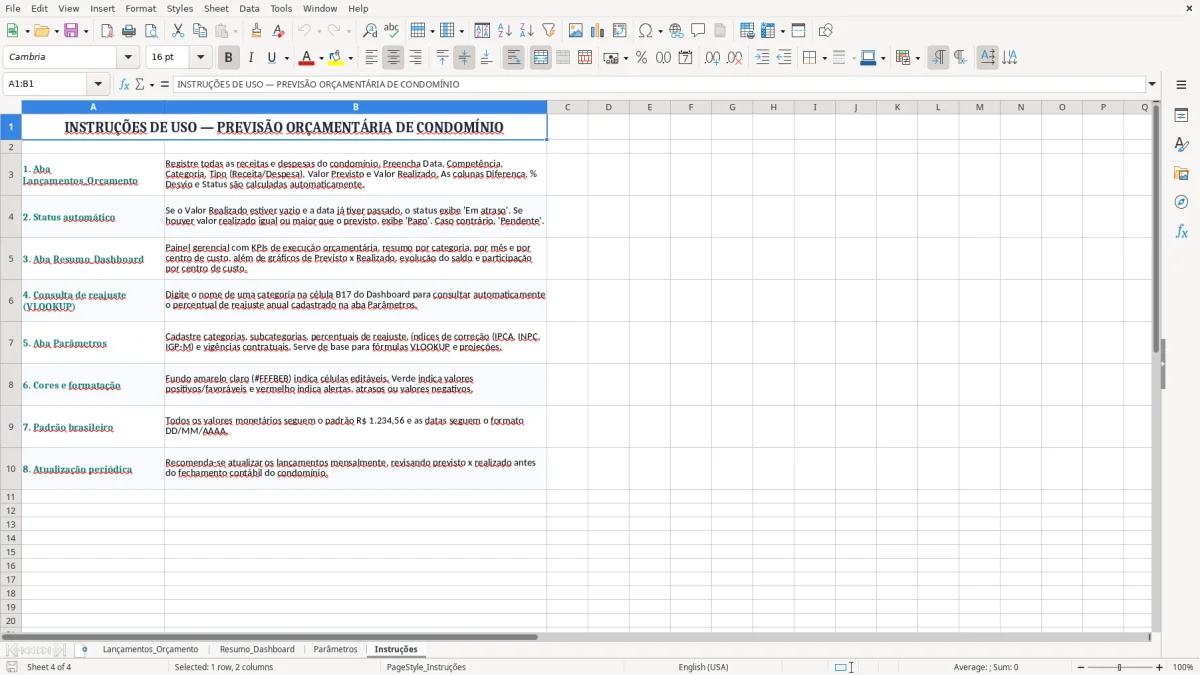Open the Tools menu

pos(281,8)
